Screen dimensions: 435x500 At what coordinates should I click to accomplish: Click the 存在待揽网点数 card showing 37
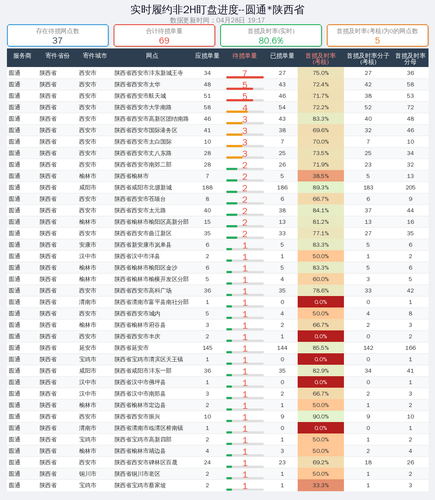(58, 35)
